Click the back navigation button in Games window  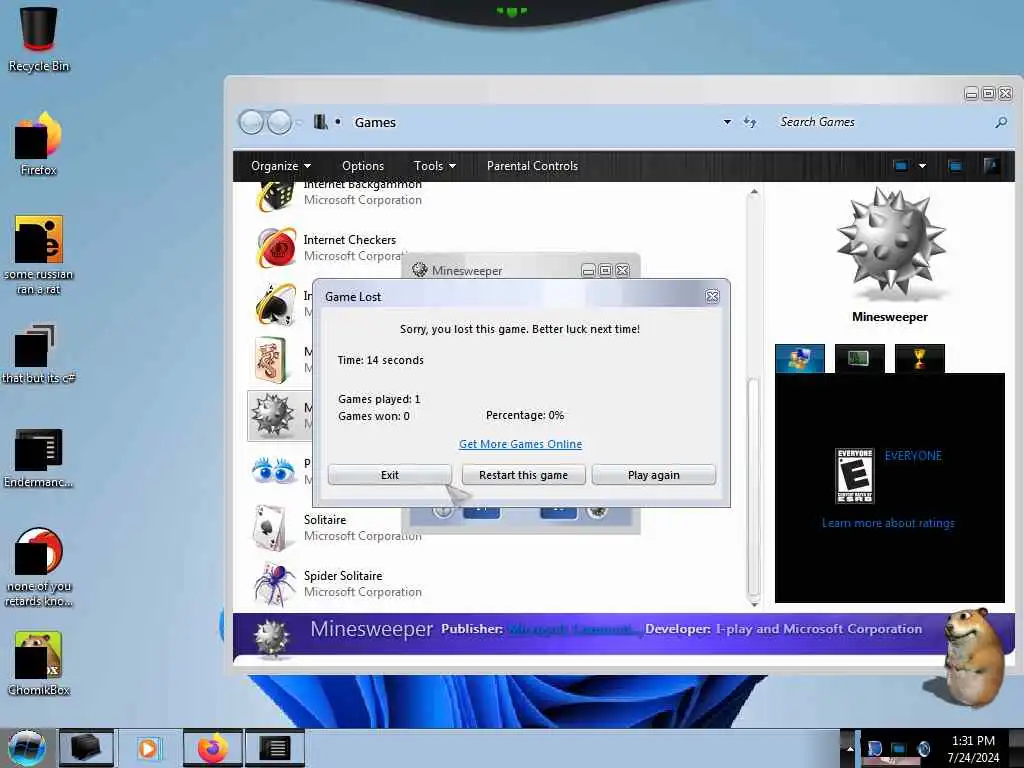[251, 122]
